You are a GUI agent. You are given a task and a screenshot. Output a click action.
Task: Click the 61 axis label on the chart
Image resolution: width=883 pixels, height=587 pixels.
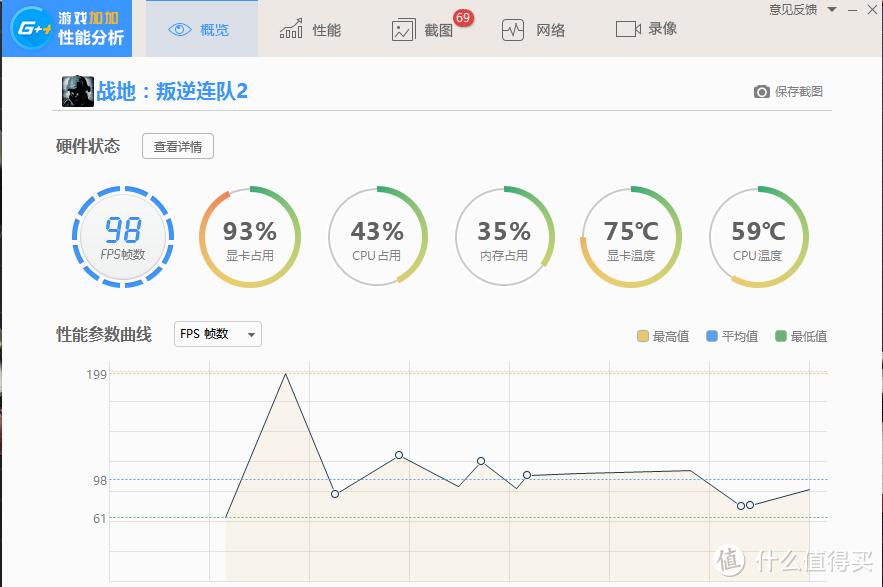tap(100, 518)
